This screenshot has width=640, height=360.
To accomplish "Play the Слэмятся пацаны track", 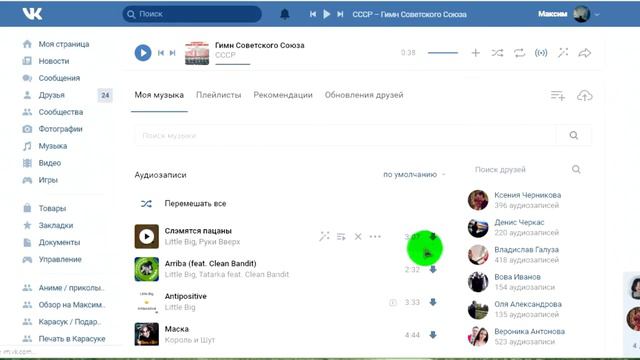I will pos(147,236).
